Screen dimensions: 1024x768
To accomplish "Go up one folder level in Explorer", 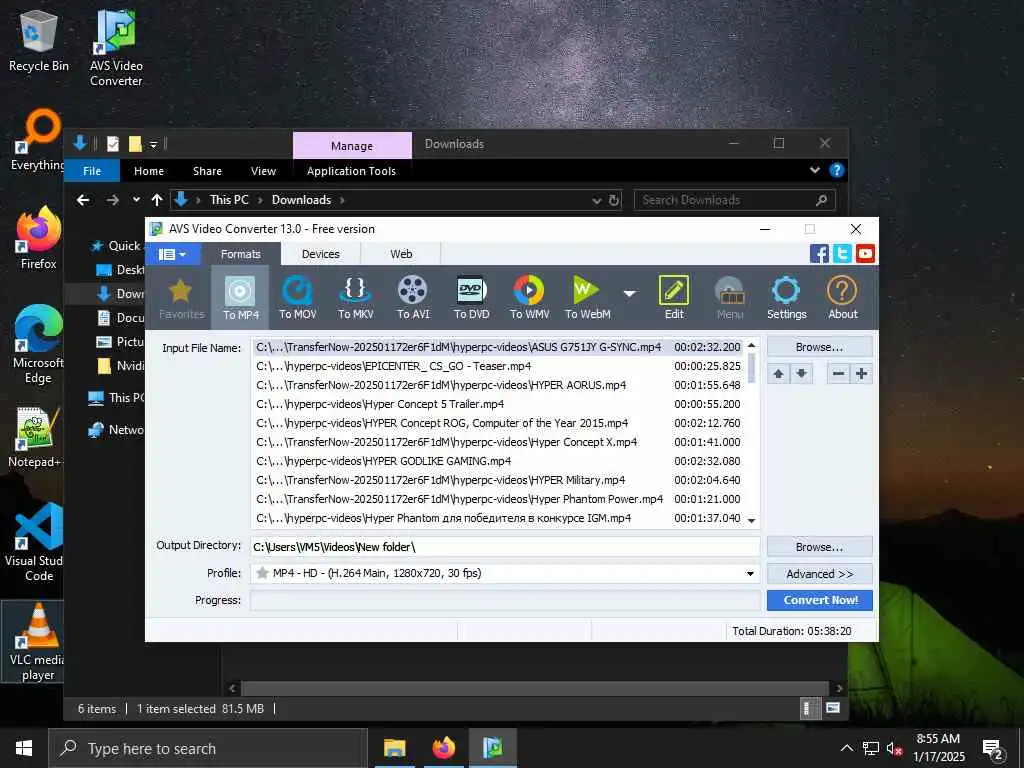I will tap(157, 200).
